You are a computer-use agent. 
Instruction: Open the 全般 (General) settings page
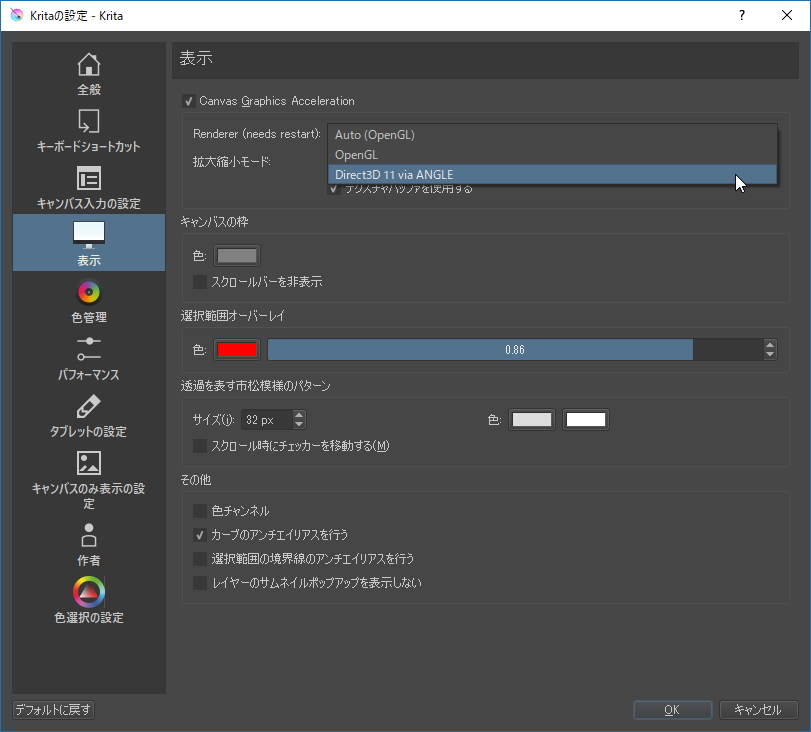[x=89, y=74]
